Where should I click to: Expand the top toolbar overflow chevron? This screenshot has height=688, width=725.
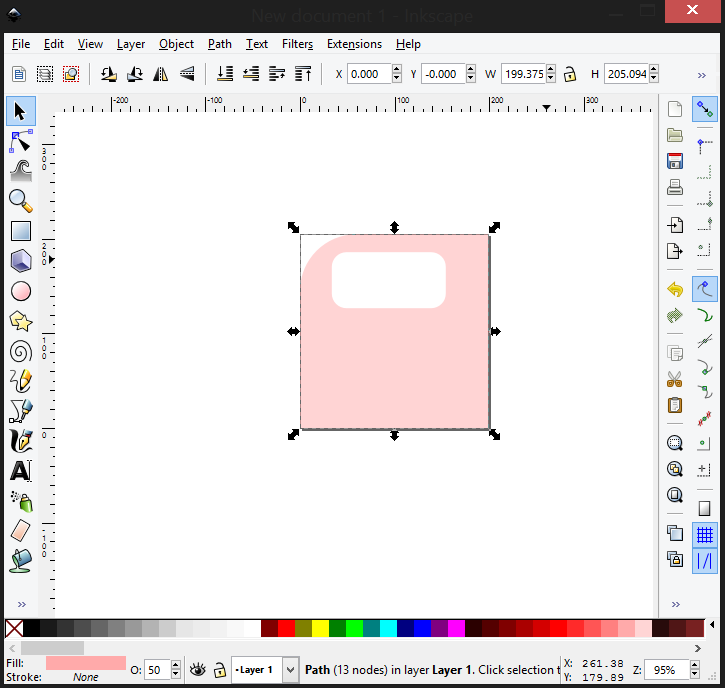[x=702, y=75]
